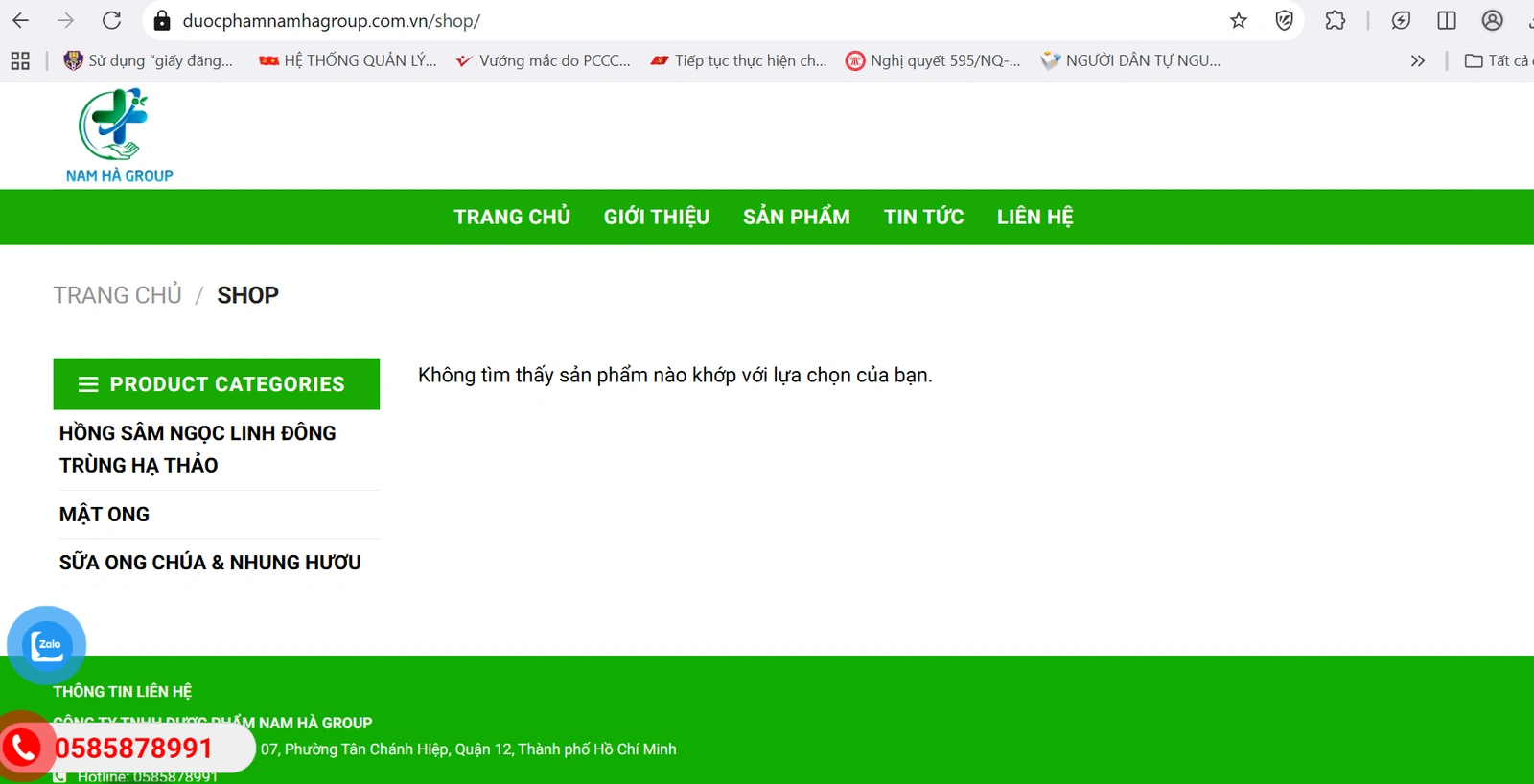This screenshot has height=784, width=1534.
Task: Click the red phone call icon
Action: click(x=23, y=748)
